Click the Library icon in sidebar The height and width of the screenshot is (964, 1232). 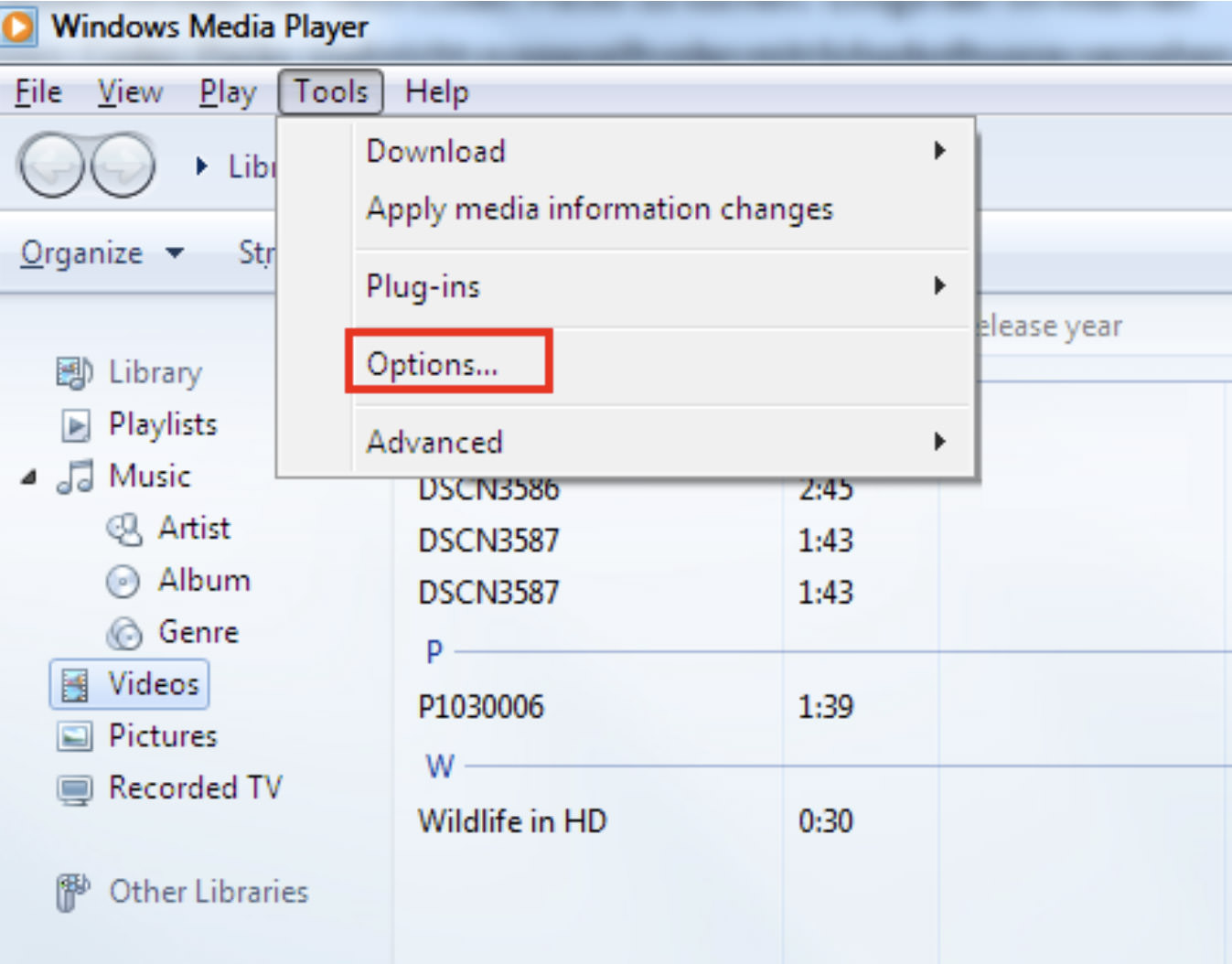[74, 372]
